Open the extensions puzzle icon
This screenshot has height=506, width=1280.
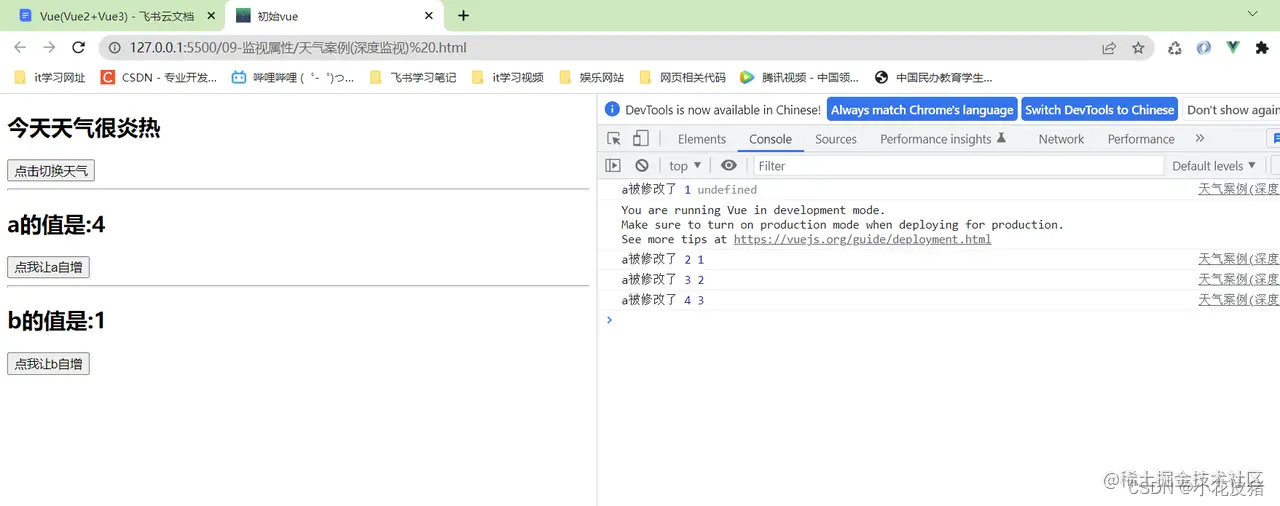tap(1262, 48)
